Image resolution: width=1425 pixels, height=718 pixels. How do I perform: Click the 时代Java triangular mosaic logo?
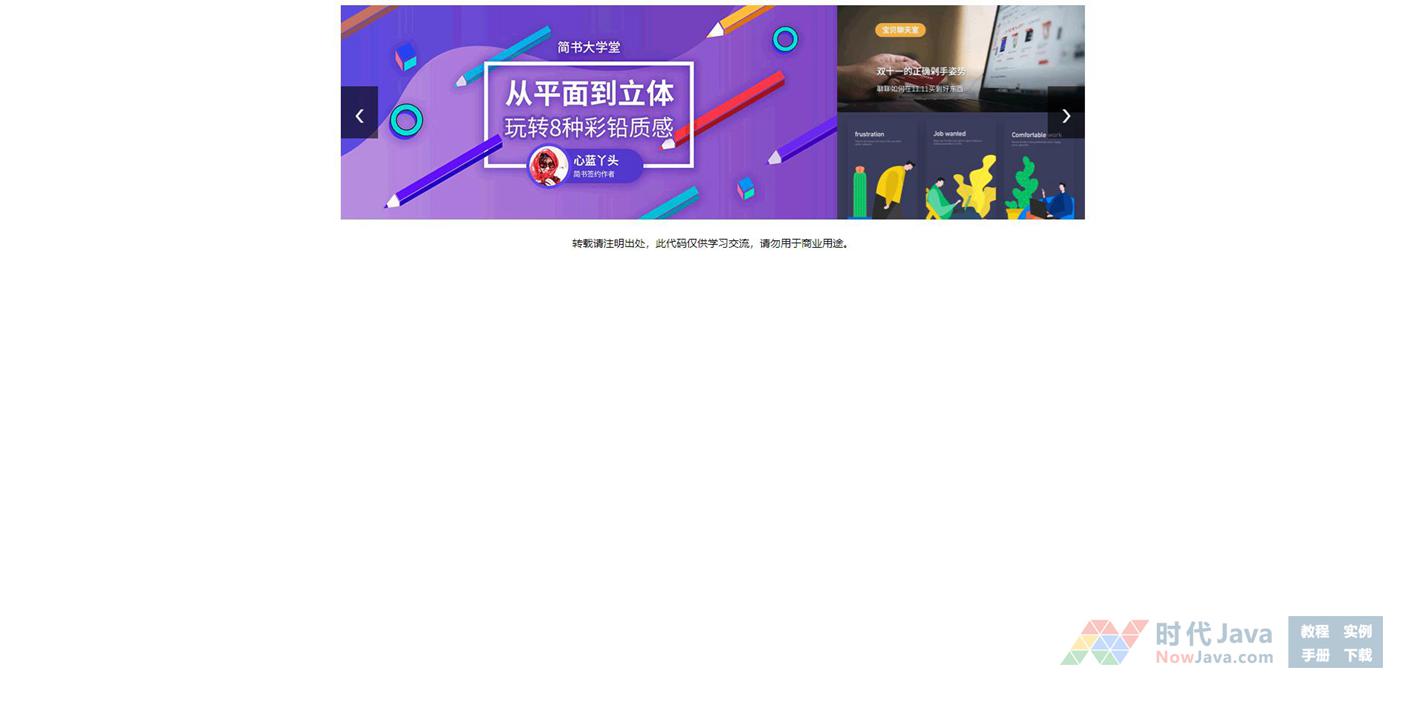(1103, 642)
